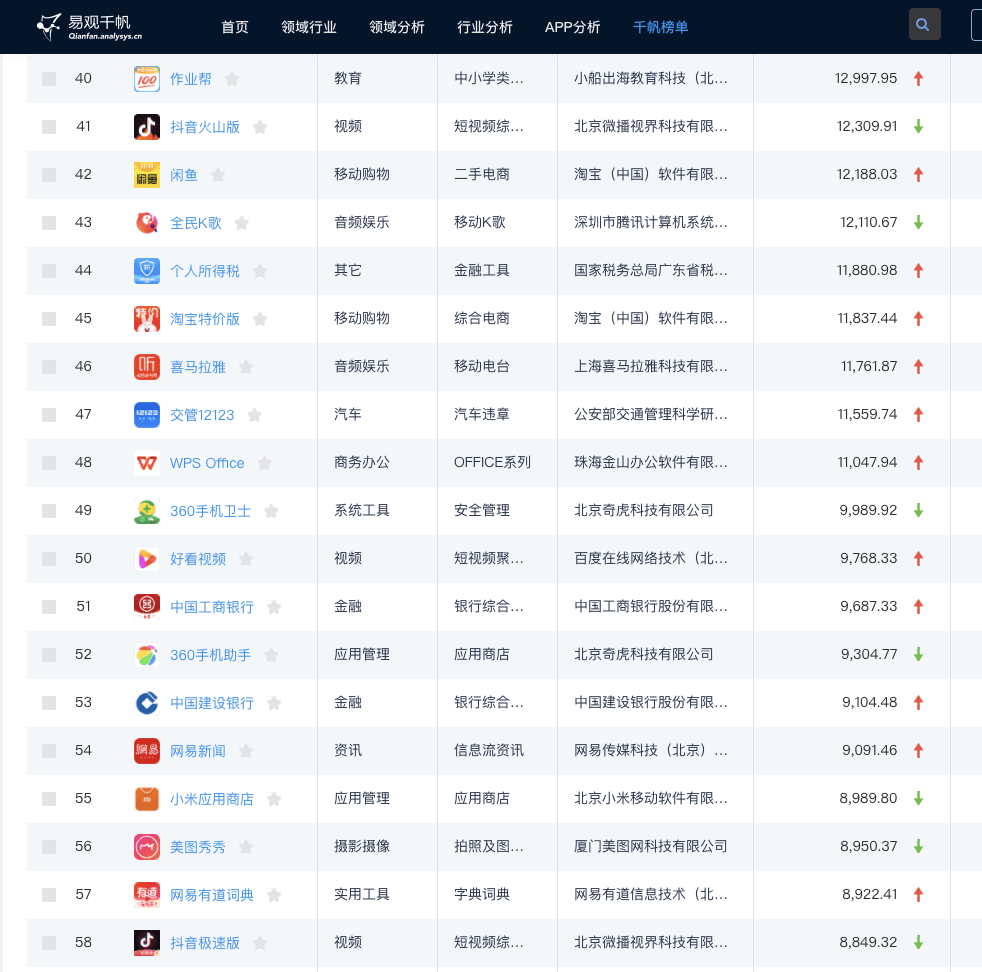
Task: Favorite 闲鱼 with its star icon
Action: tap(218, 175)
